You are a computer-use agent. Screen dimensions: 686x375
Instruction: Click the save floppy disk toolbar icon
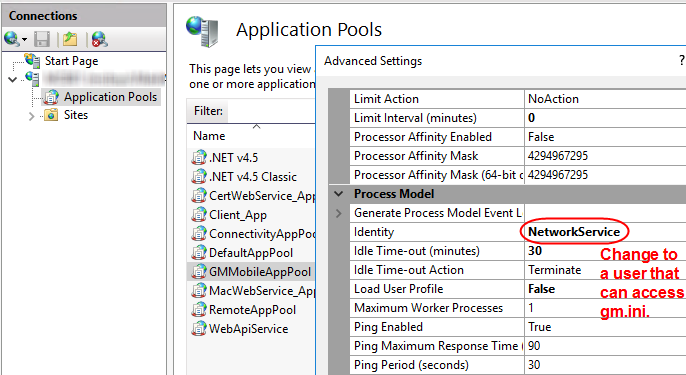click(42, 39)
